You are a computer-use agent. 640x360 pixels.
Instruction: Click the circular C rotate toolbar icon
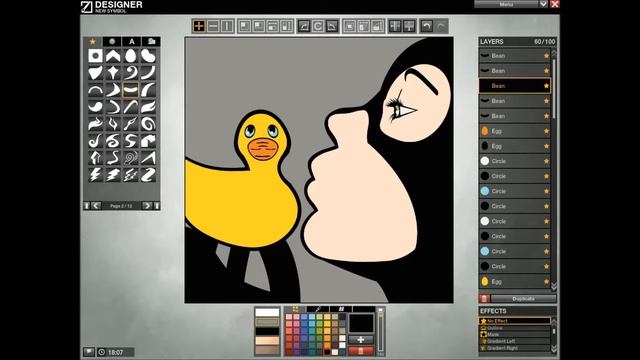click(318, 26)
